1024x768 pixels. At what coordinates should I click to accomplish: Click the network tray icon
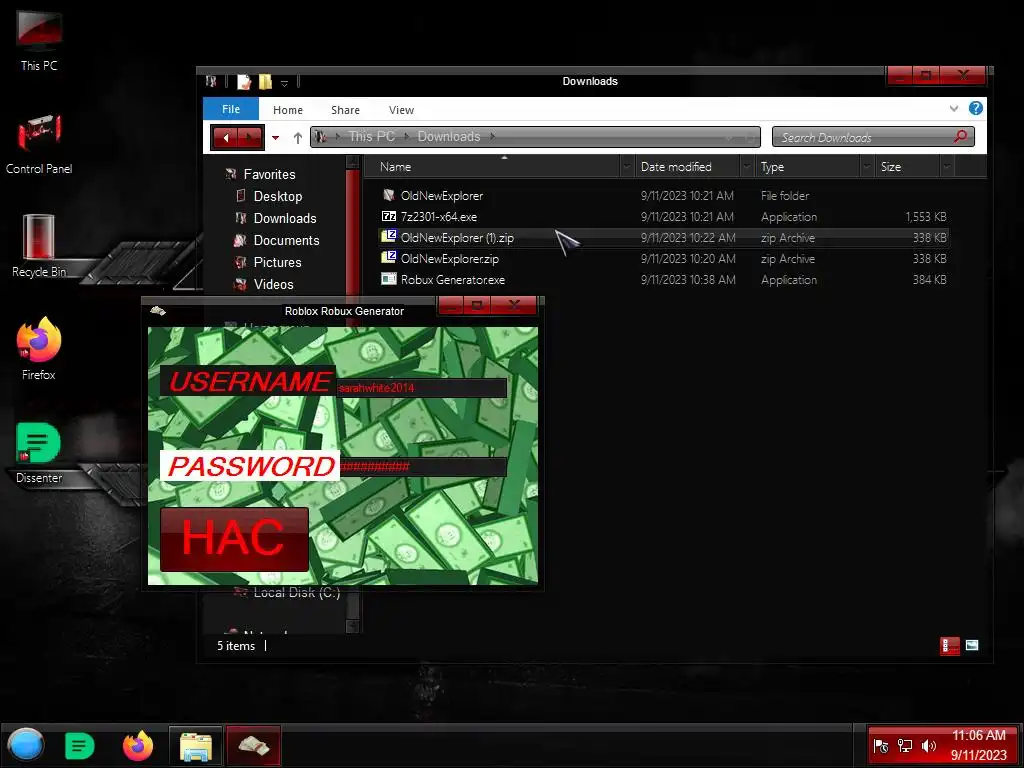pyautogui.click(x=904, y=746)
